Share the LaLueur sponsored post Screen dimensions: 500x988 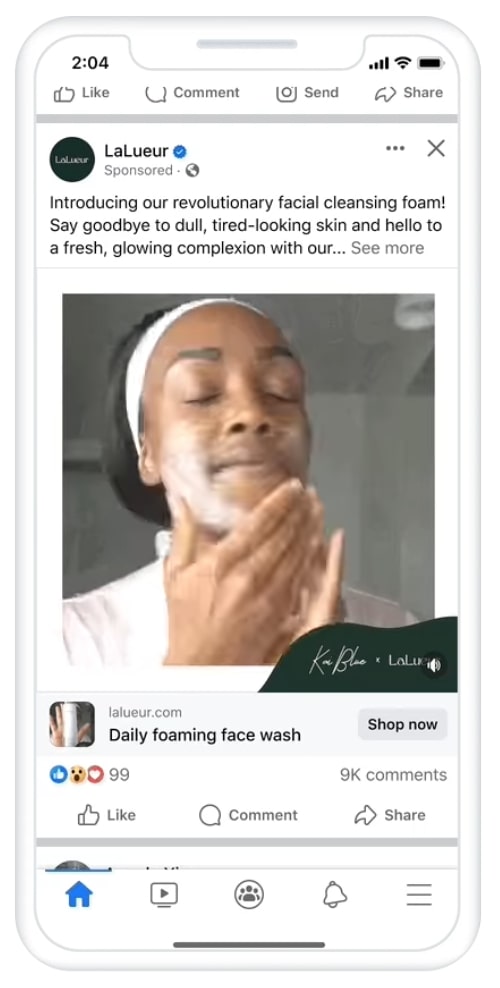(390, 815)
